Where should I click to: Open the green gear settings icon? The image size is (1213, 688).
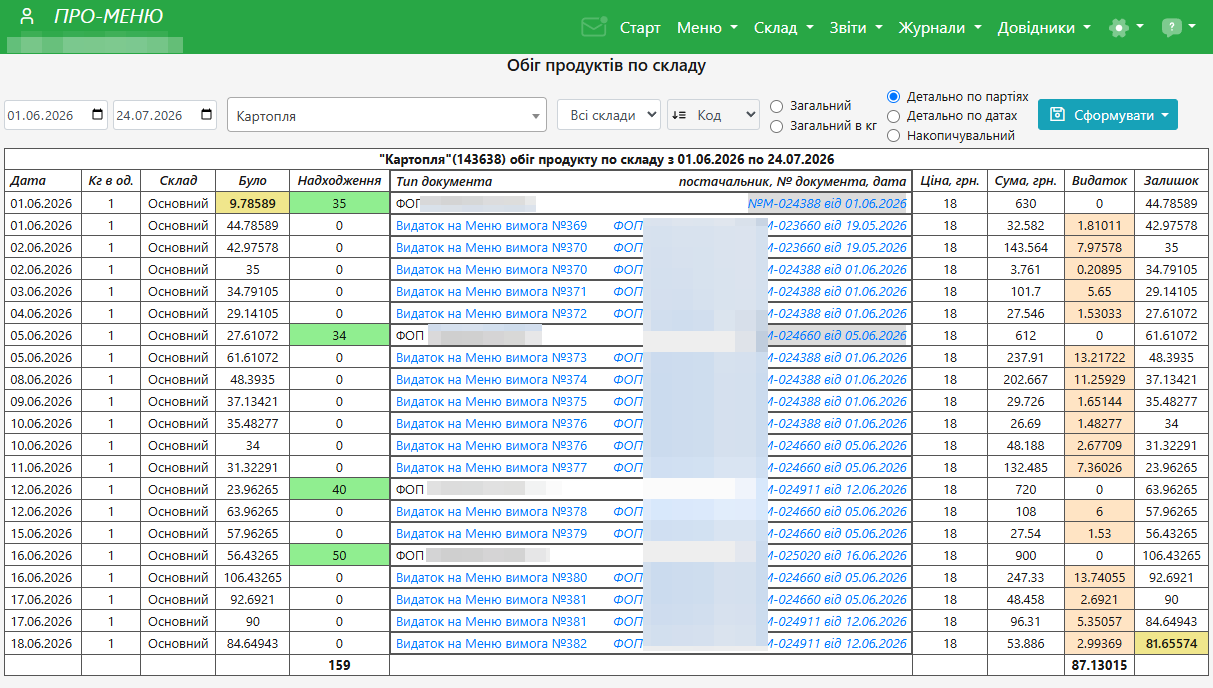coord(1119,28)
